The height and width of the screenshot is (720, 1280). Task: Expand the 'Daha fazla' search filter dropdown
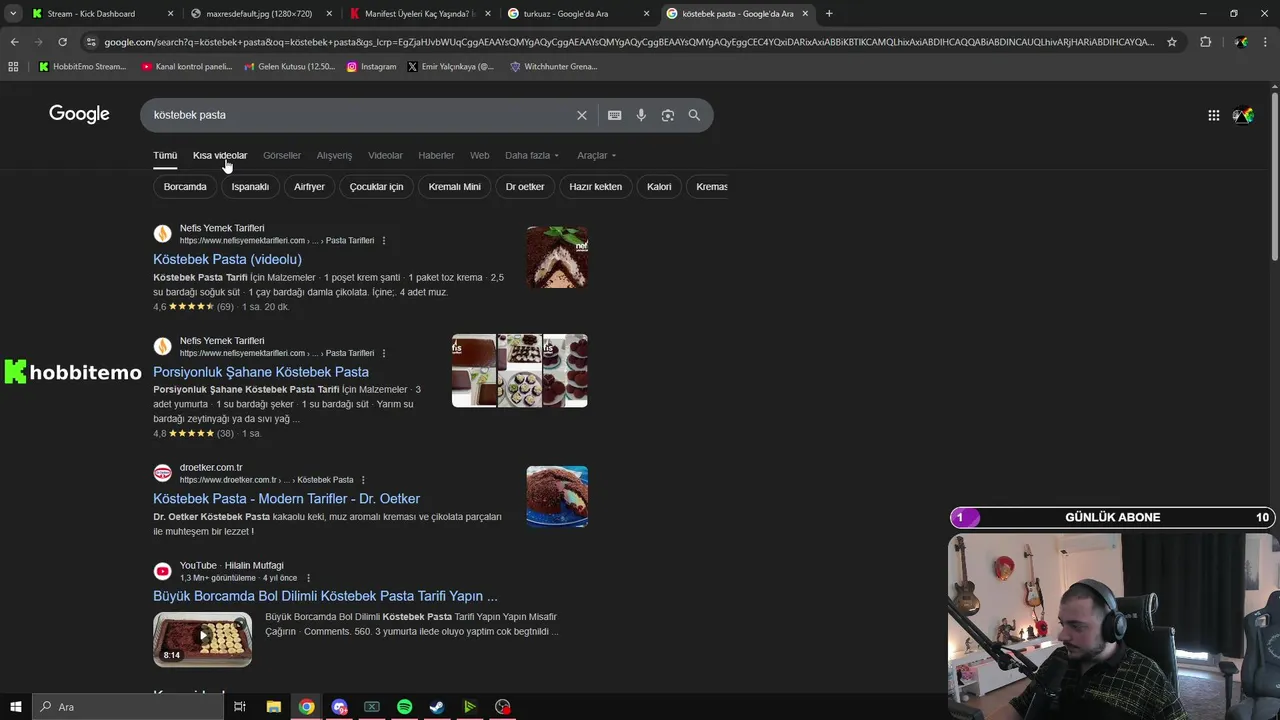tap(532, 155)
